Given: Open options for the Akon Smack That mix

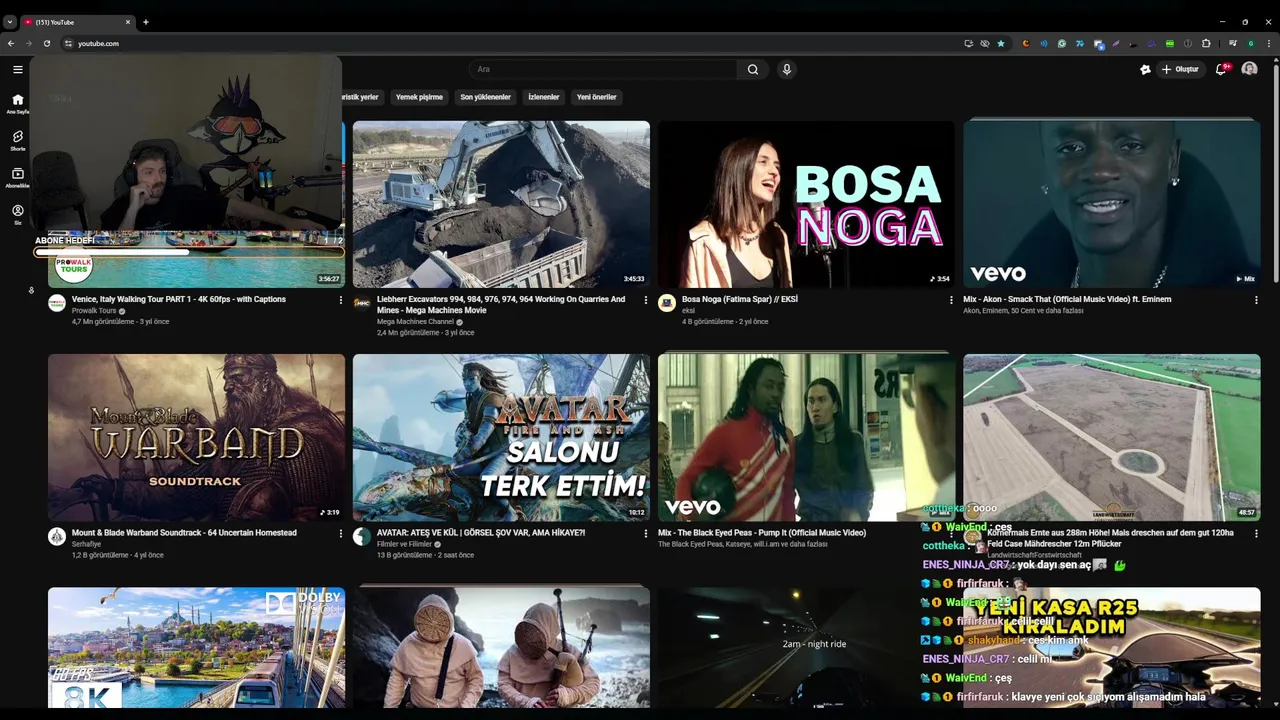Looking at the screenshot, I should coord(1256,300).
